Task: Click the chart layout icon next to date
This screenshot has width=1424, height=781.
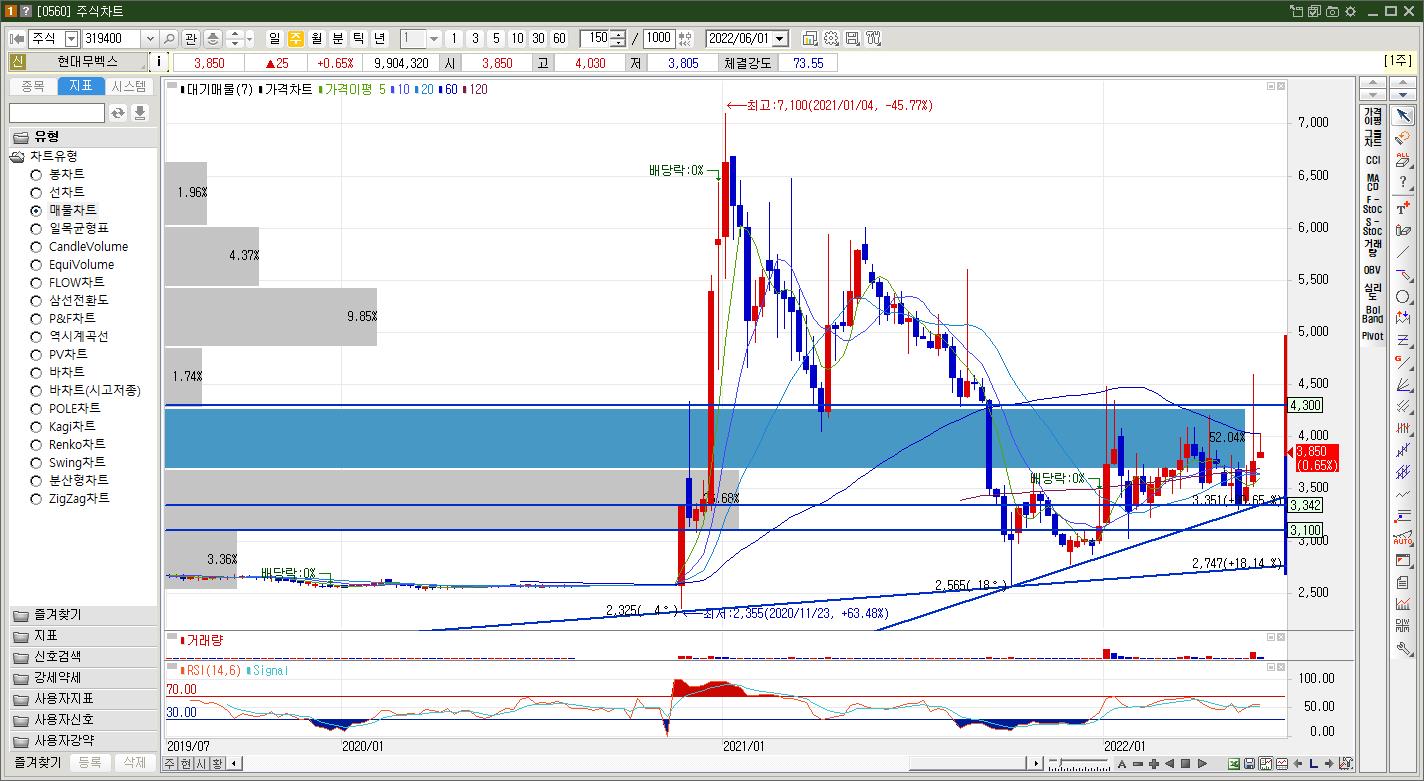Action: [x=810, y=38]
